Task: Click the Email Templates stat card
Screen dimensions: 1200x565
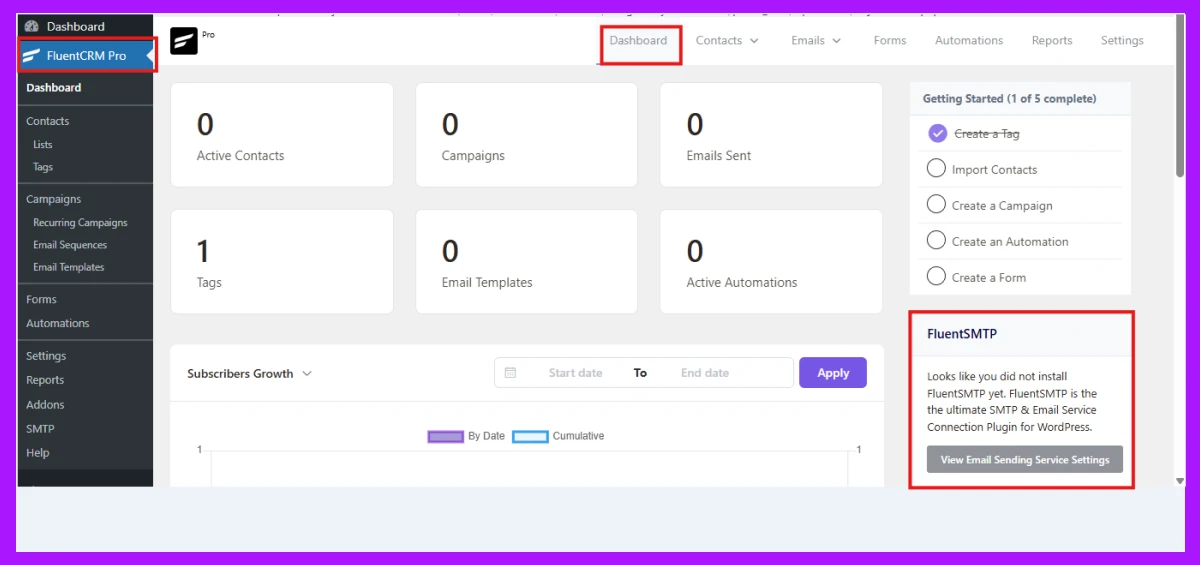Action: coord(526,262)
